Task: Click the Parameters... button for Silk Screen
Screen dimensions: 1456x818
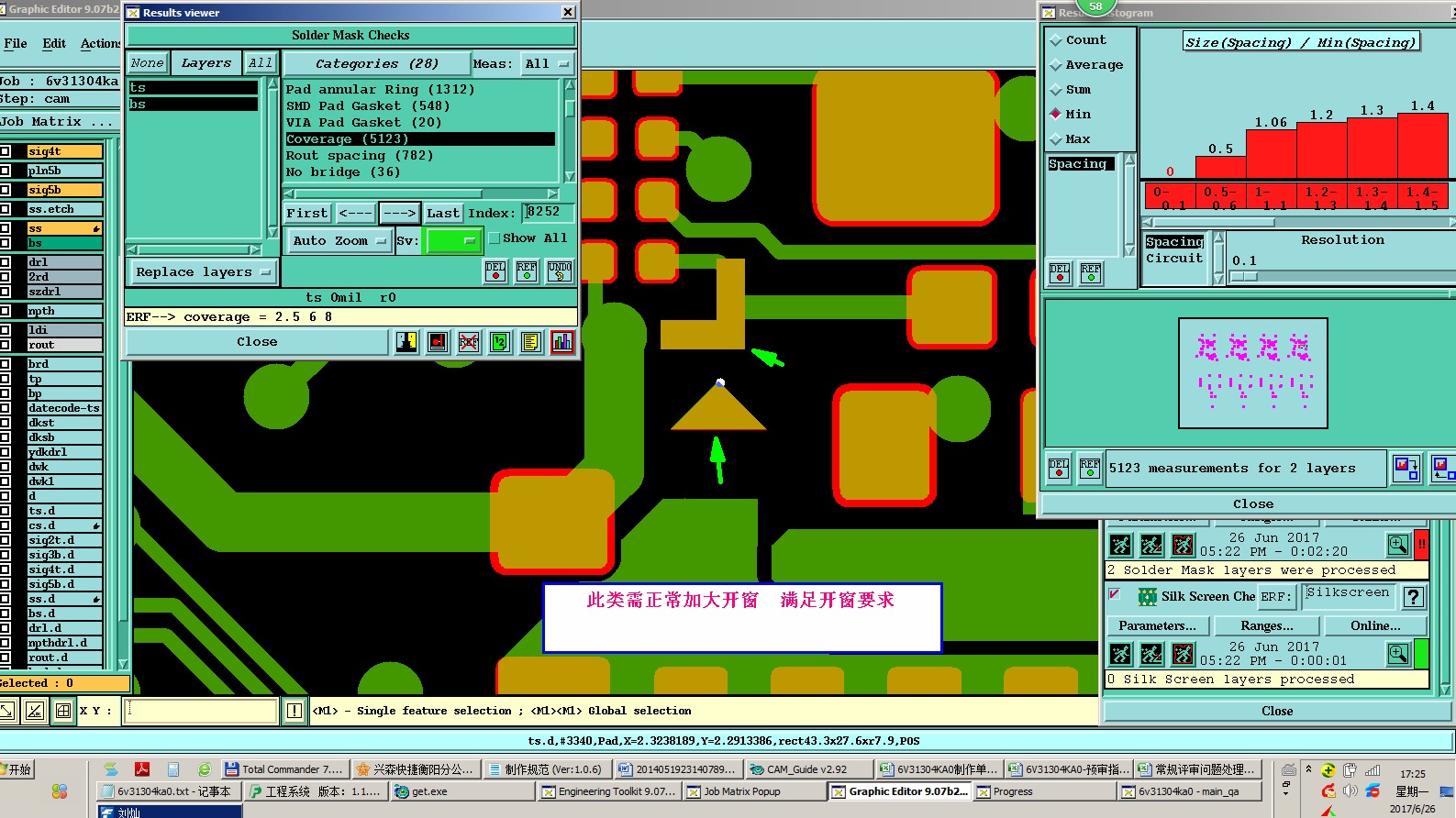Action: point(1158,626)
